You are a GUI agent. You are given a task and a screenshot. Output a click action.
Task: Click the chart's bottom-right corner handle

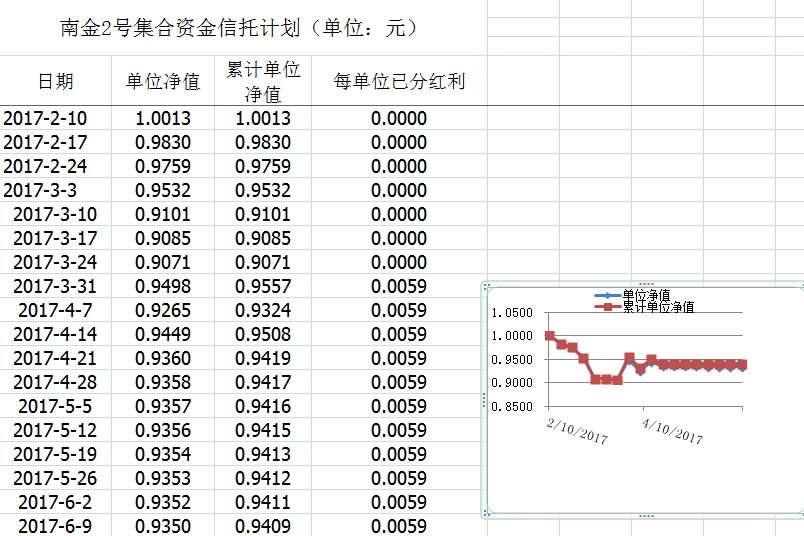tap(800, 515)
